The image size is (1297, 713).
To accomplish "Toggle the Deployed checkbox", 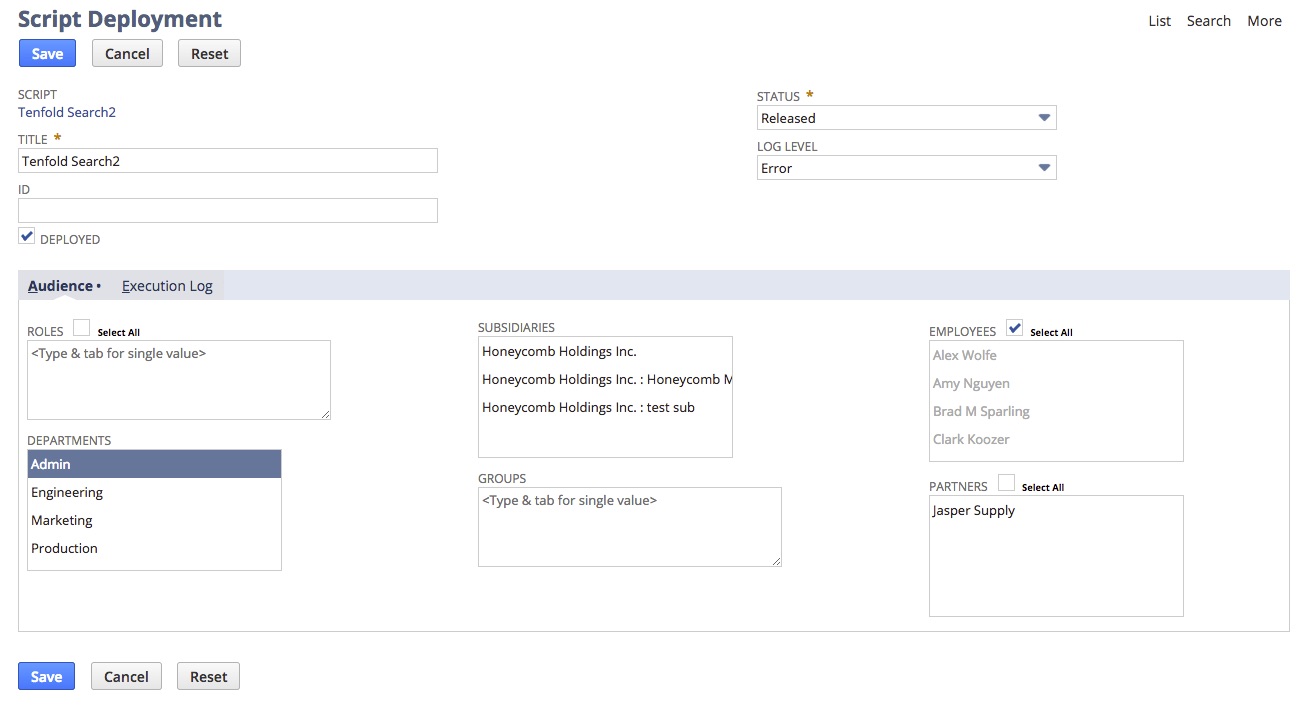I will point(27,237).
